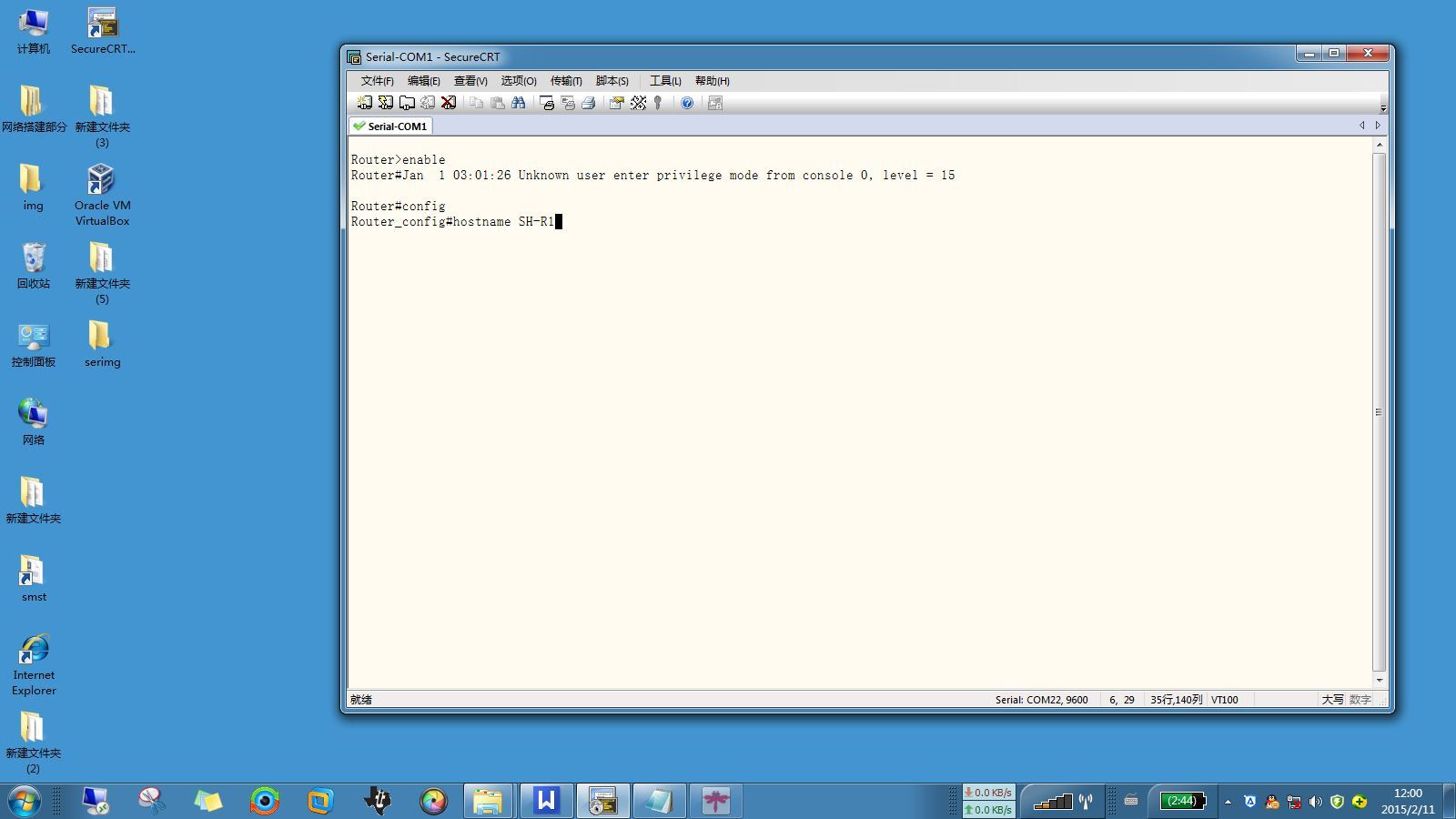This screenshot has width=1456, height=819.
Task: Select the serimg folder on desktop
Action: tap(103, 345)
